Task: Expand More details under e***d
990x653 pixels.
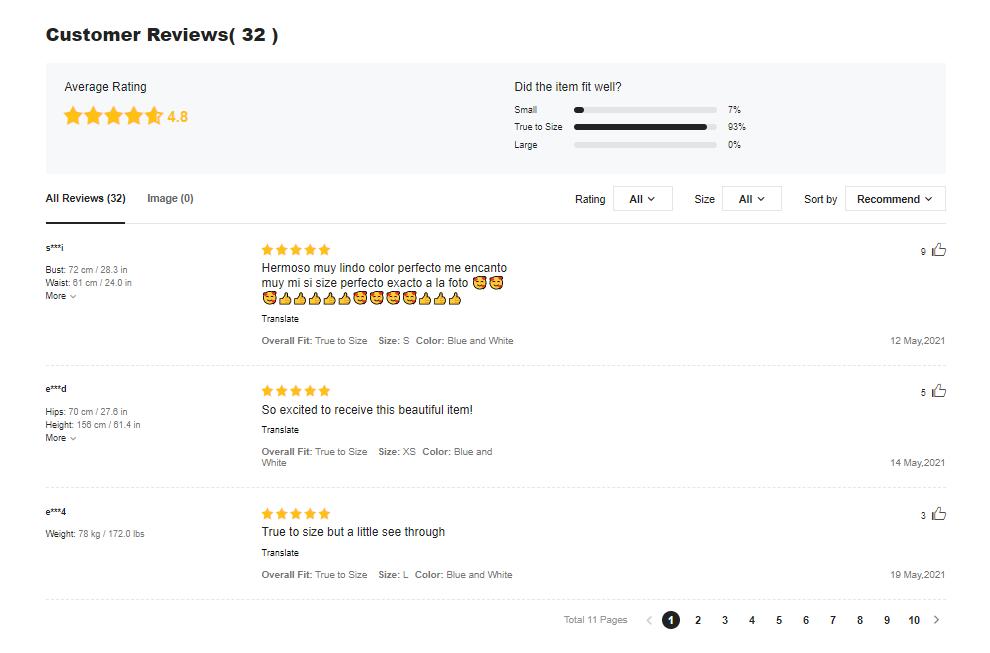Action: tap(61, 438)
